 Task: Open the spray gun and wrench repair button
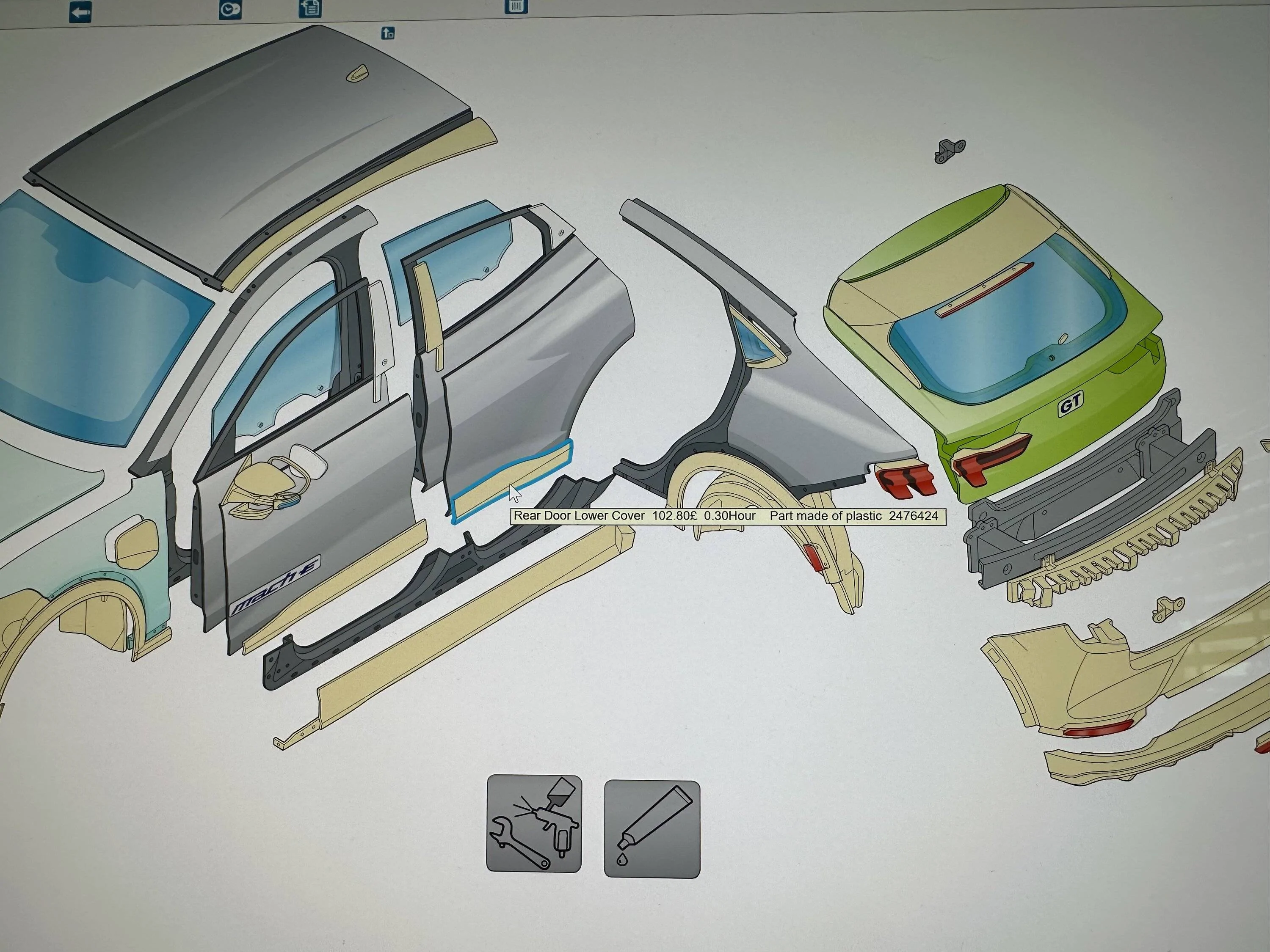[x=534, y=823]
